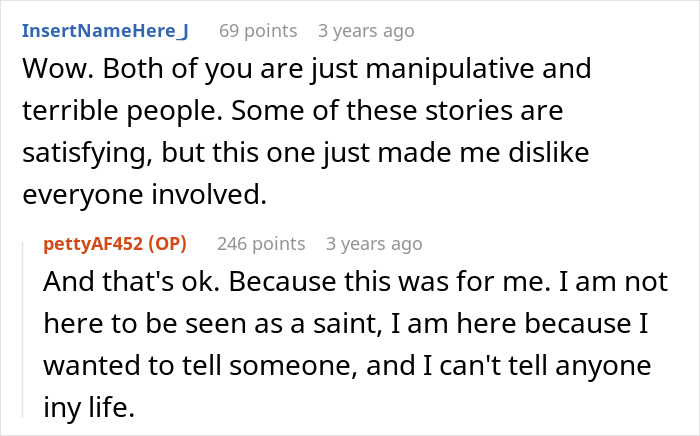
Task: Click the line starting 'wanted to tell someone'
Action: (x=347, y=365)
